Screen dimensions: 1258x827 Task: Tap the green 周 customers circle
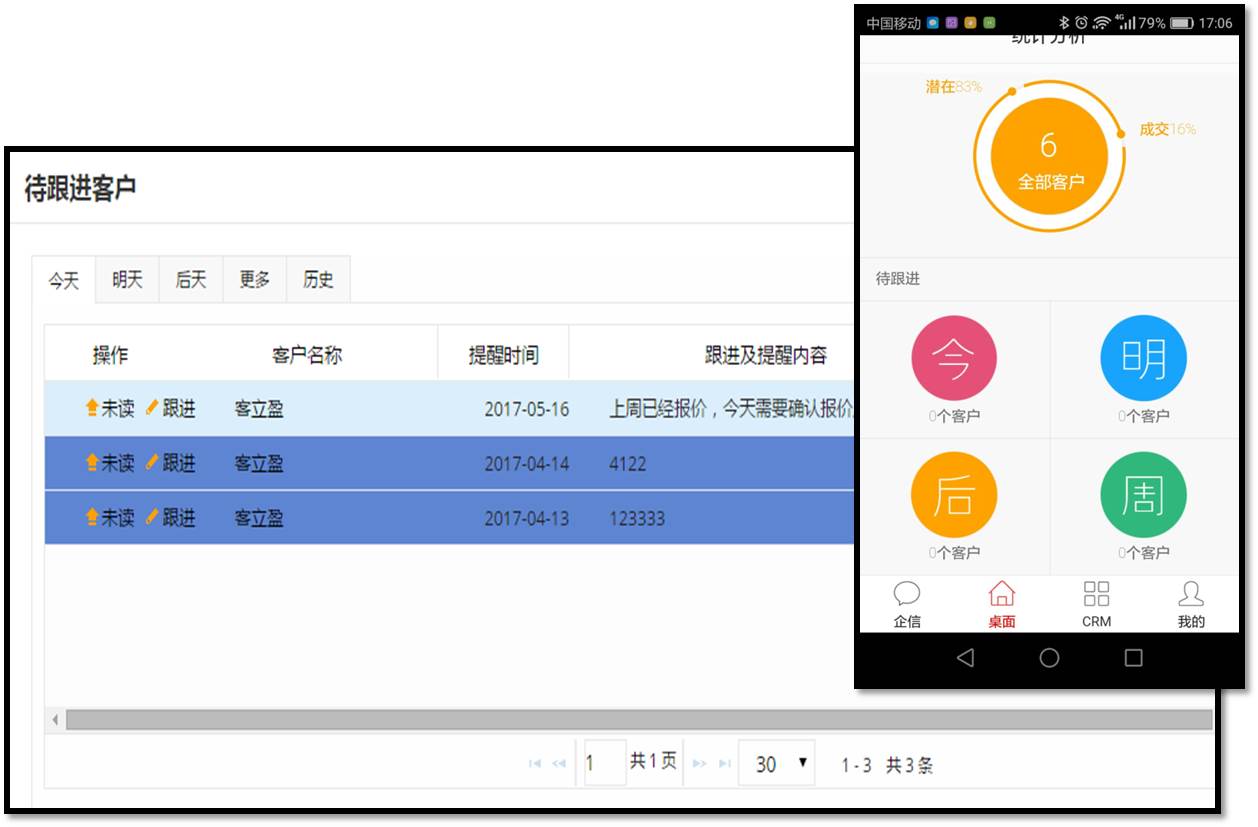point(1143,495)
